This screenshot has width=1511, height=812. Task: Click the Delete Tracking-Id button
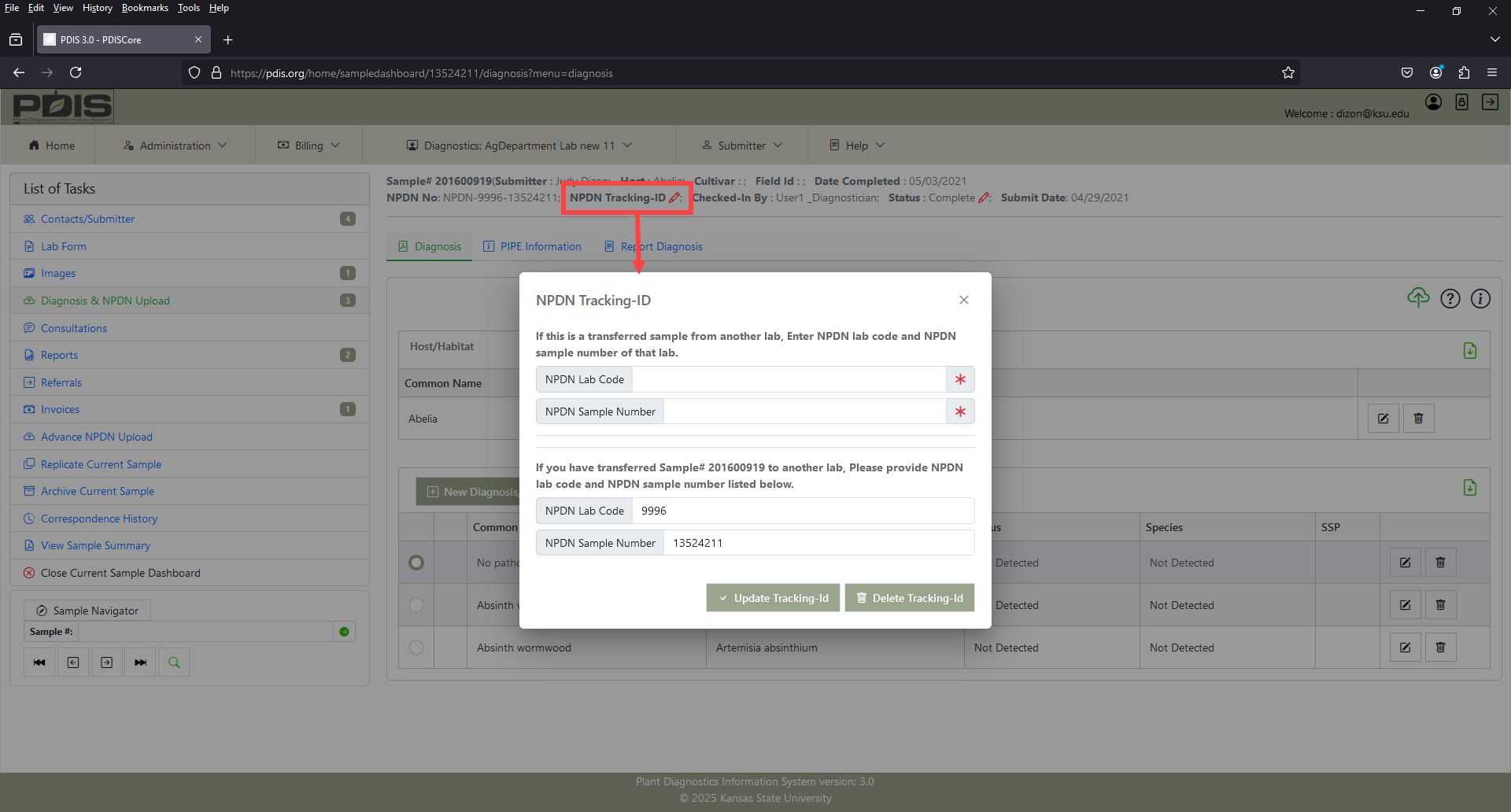coord(909,598)
